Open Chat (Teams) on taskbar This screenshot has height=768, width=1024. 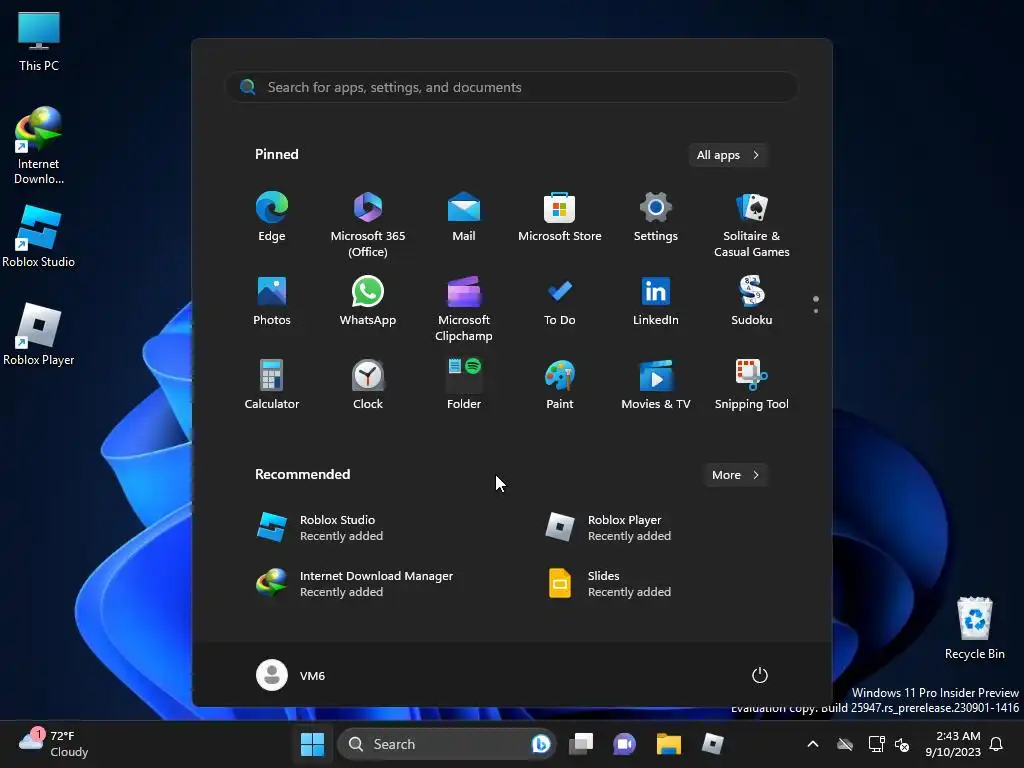pyautogui.click(x=624, y=744)
